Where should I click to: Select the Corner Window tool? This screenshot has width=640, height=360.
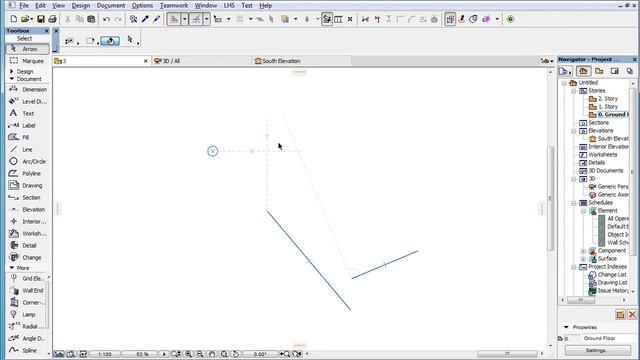(x=27, y=302)
